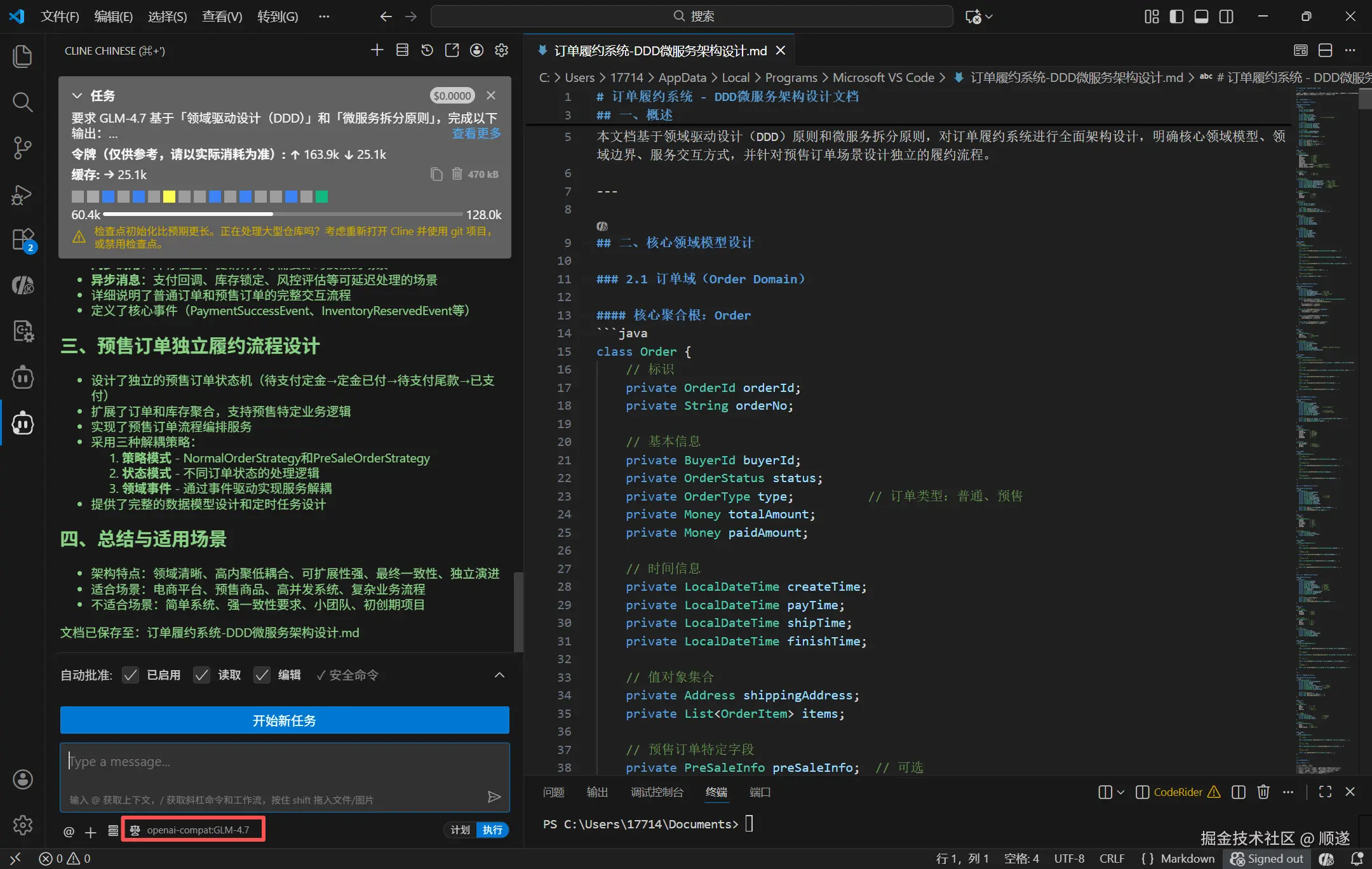This screenshot has height=869, width=1372.
Task: Click the new task plus icon
Action: (x=377, y=50)
